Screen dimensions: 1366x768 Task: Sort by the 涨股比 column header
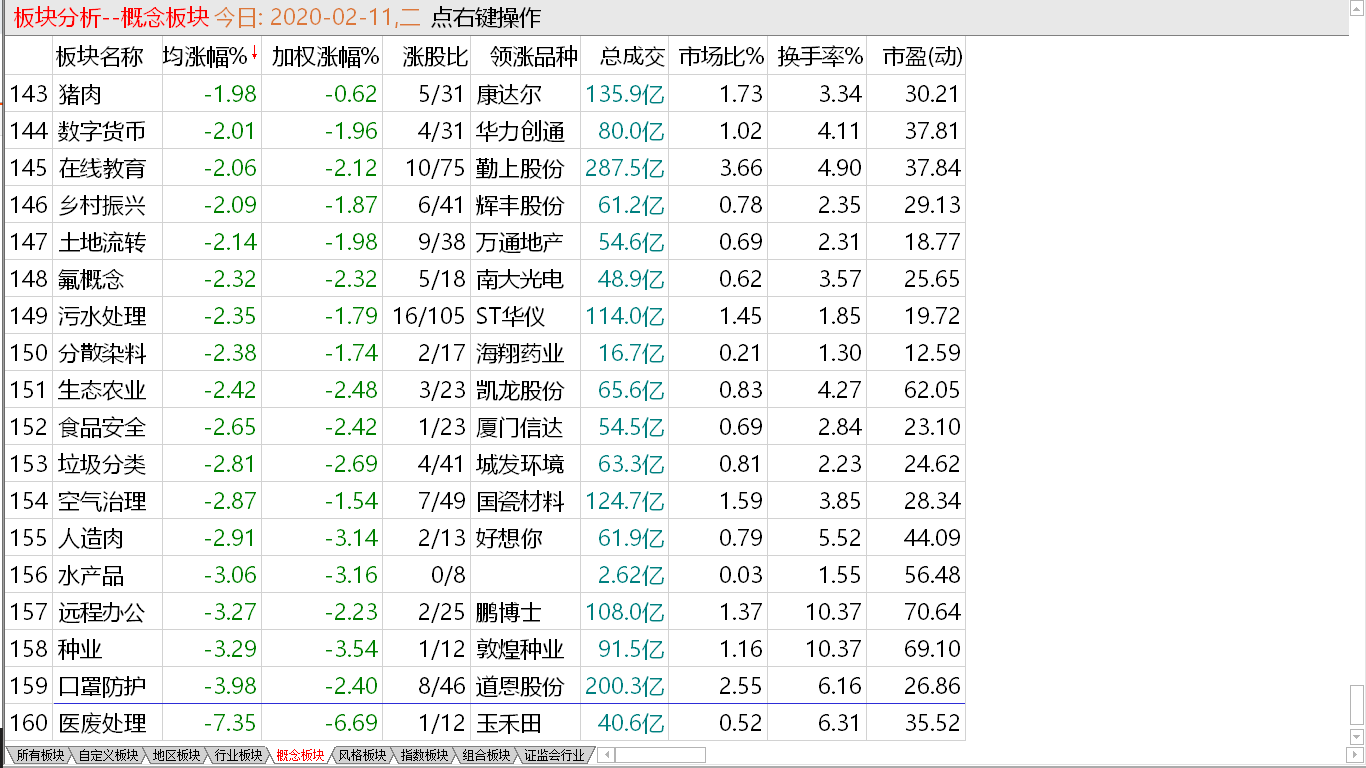click(436, 57)
